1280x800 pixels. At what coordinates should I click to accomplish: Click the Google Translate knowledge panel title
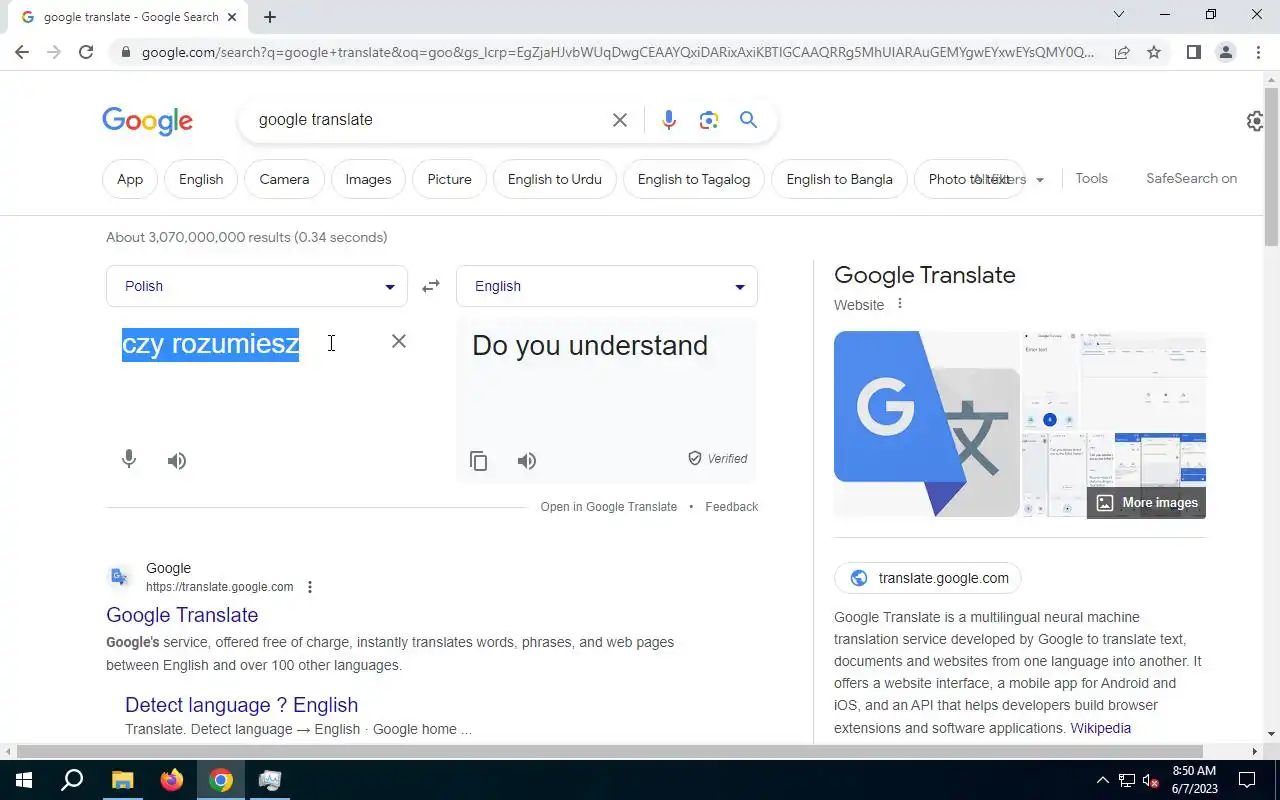click(x=924, y=275)
